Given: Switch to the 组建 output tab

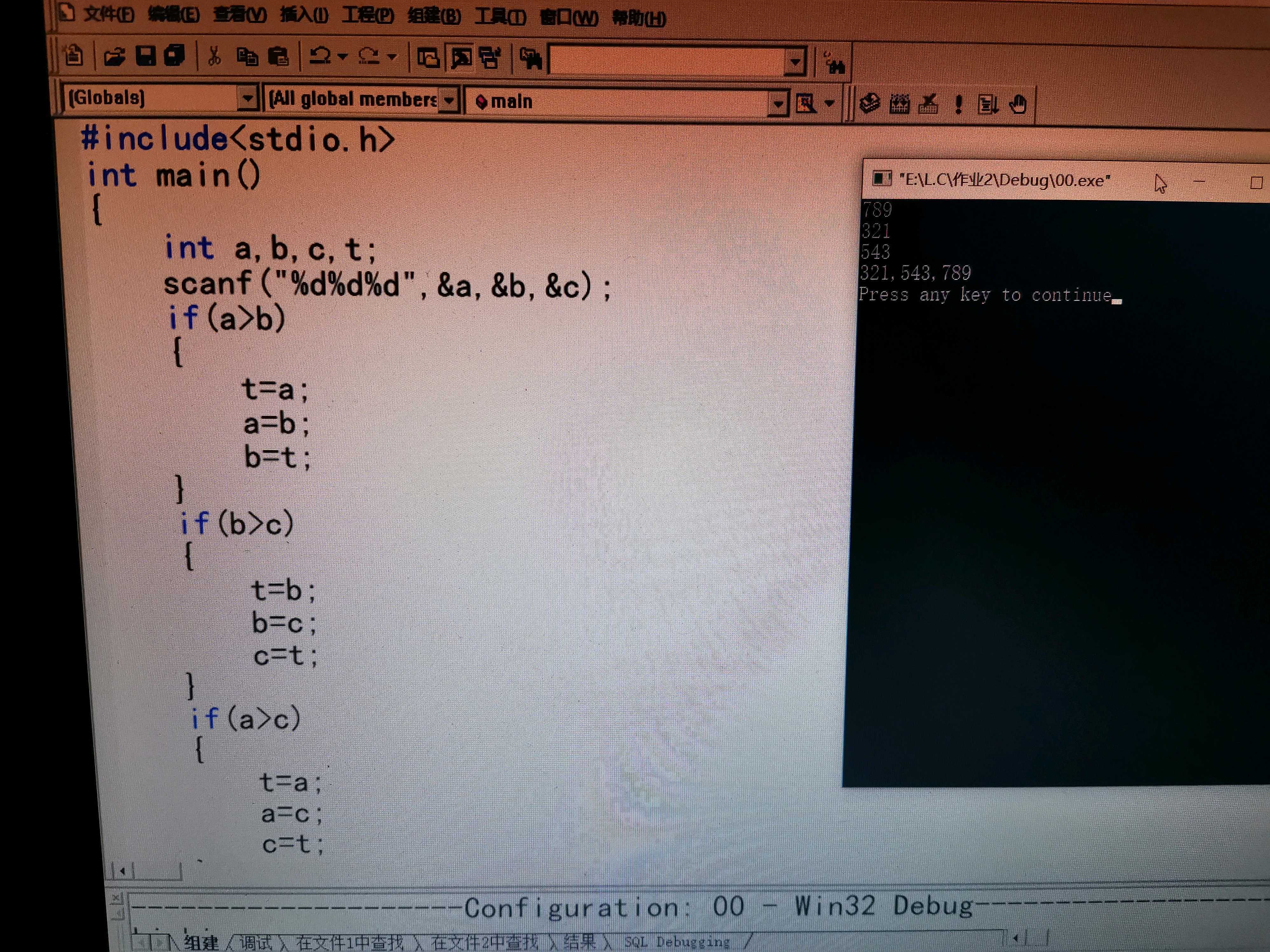Looking at the screenshot, I should 200,942.
